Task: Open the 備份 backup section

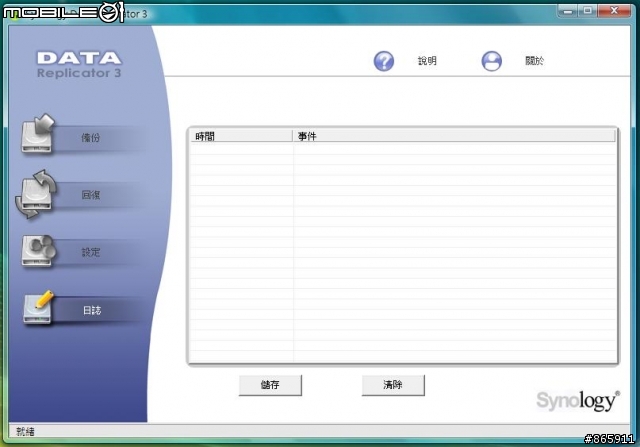Action: pyautogui.click(x=91, y=138)
